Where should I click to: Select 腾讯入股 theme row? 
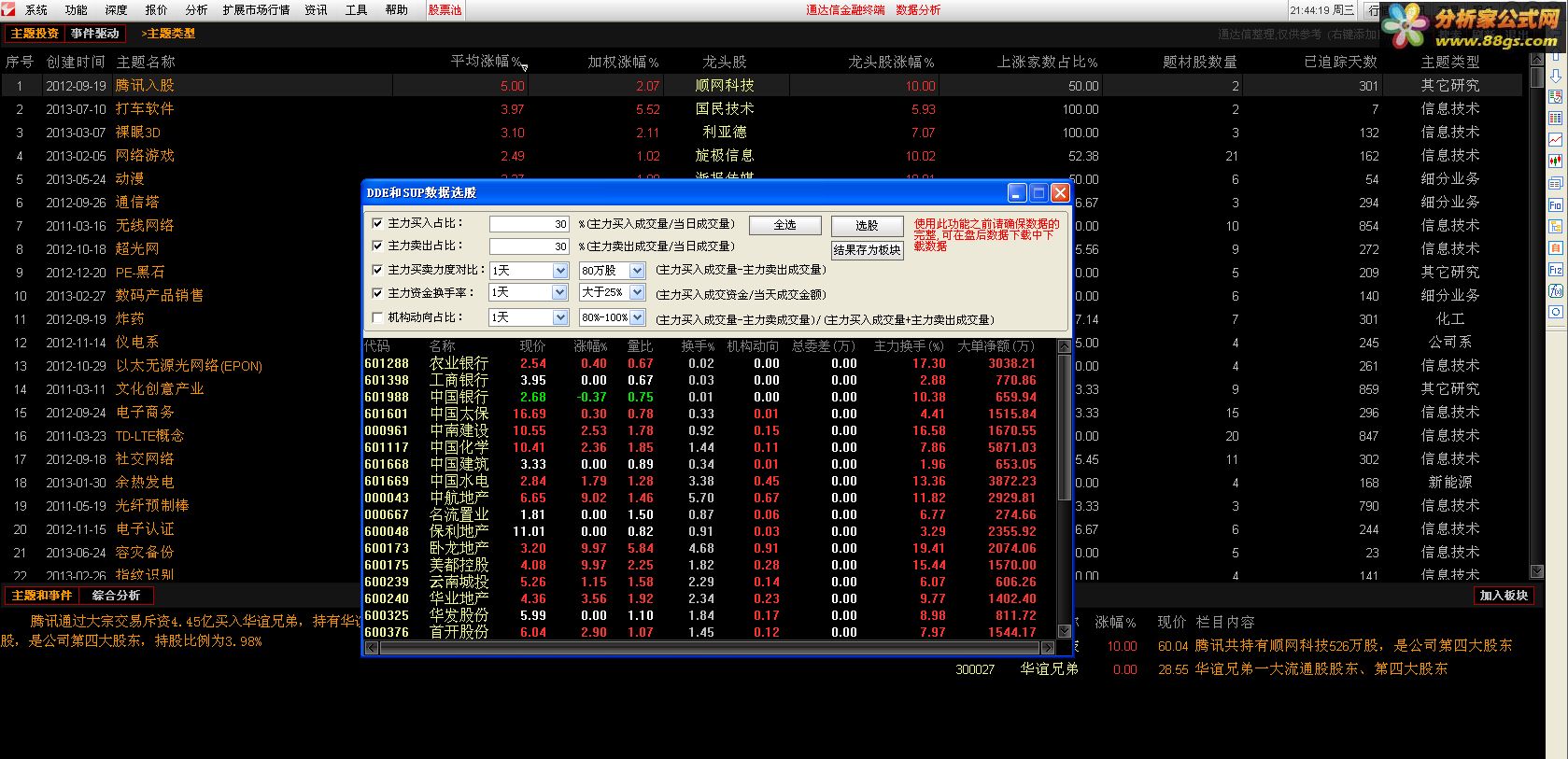[764, 85]
